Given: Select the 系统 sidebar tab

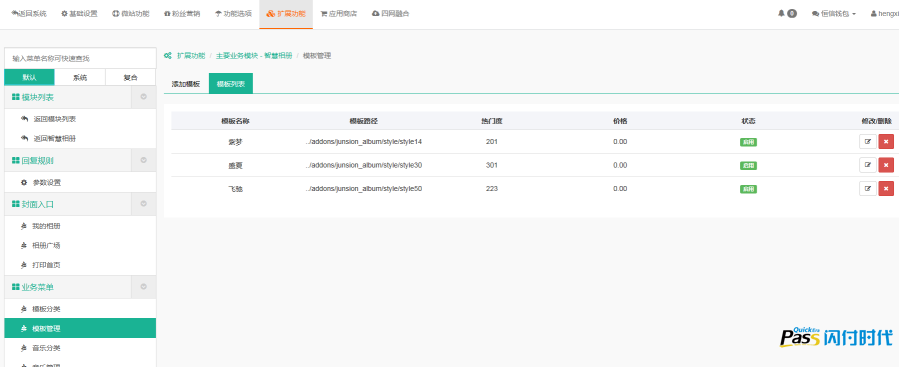Looking at the screenshot, I should click(80, 77).
